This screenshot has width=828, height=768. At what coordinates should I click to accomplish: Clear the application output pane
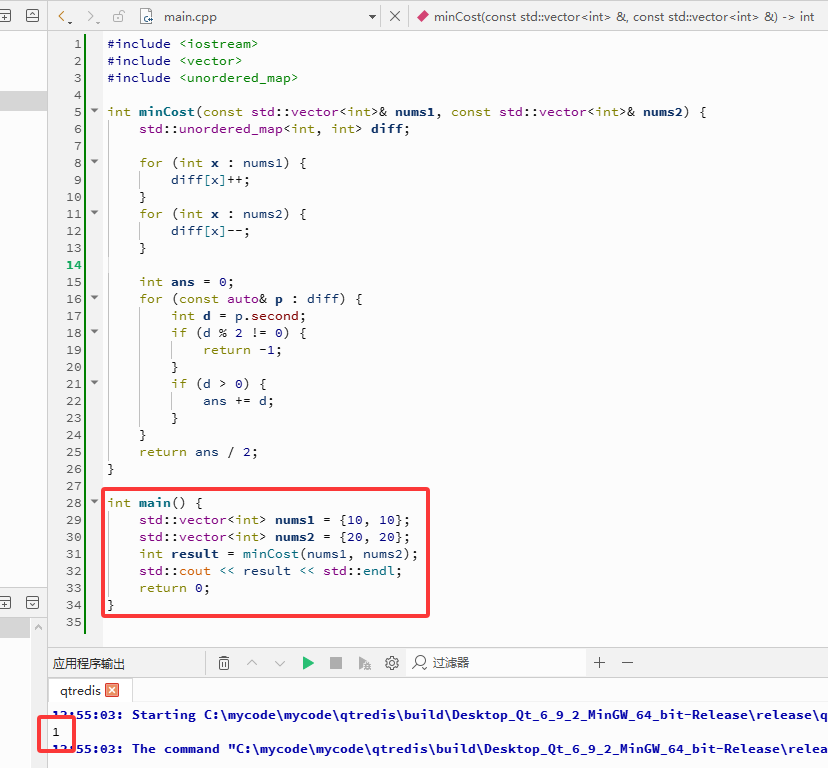[224, 663]
